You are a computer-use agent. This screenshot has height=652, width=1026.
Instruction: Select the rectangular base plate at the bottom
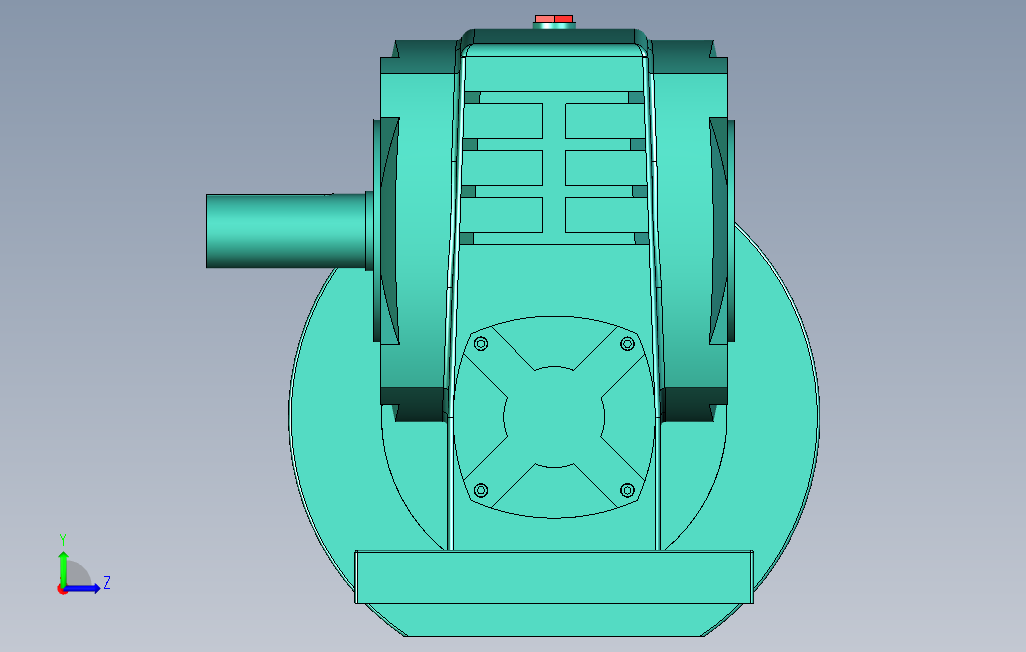554,577
